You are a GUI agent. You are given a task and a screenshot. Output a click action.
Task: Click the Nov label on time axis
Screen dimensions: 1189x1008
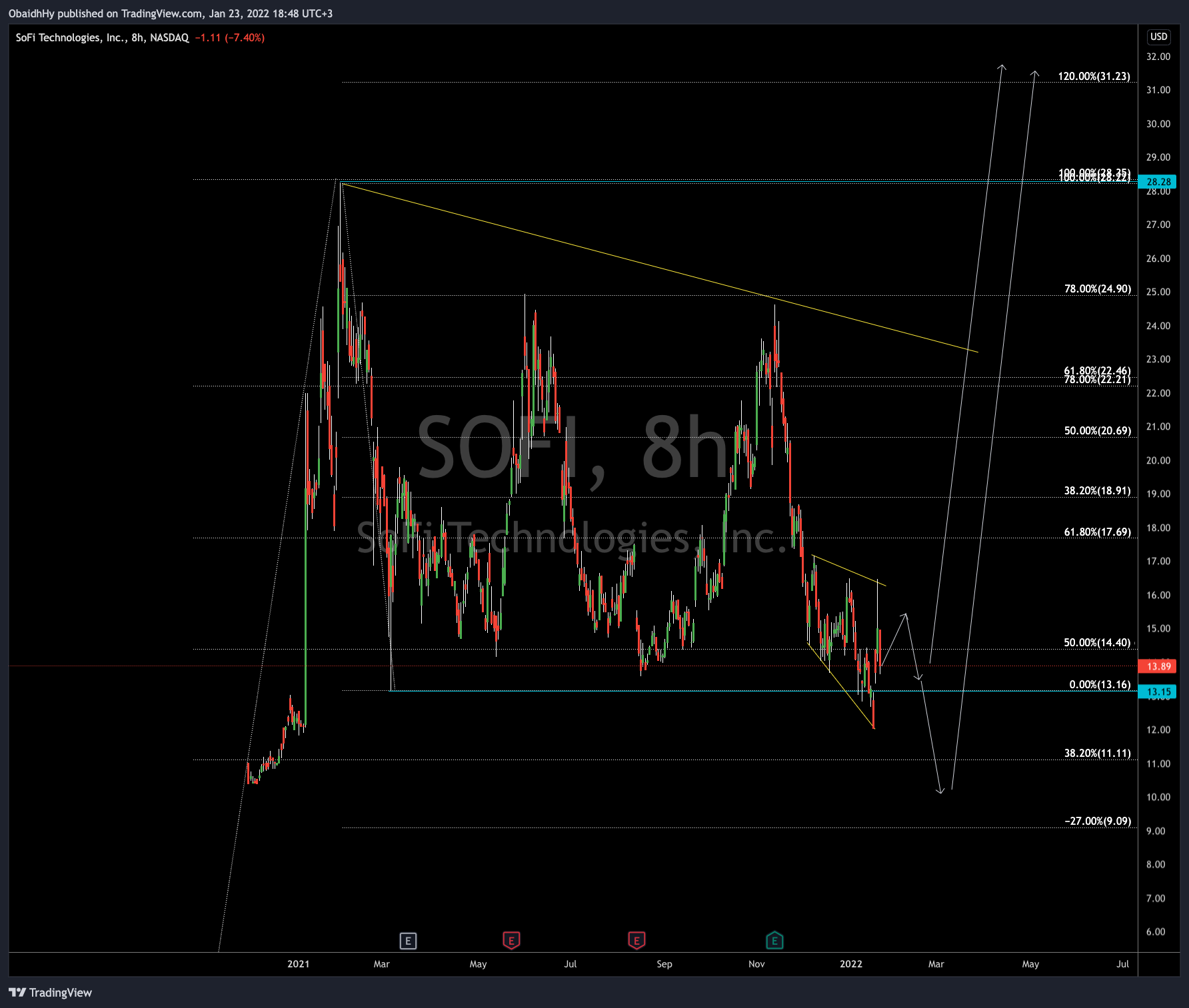point(756,964)
